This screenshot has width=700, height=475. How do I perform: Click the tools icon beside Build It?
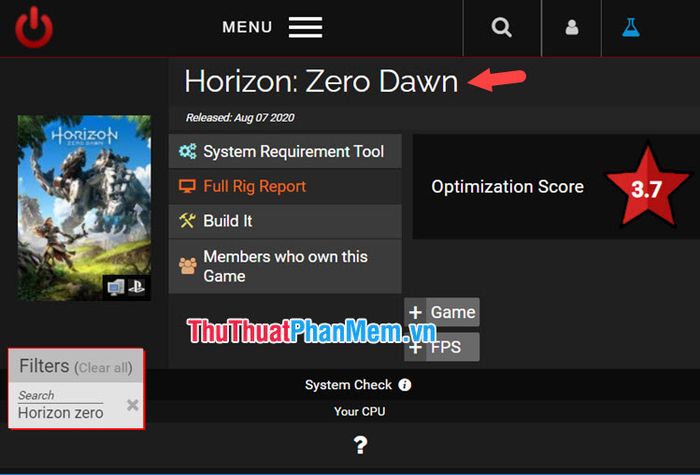(x=188, y=221)
